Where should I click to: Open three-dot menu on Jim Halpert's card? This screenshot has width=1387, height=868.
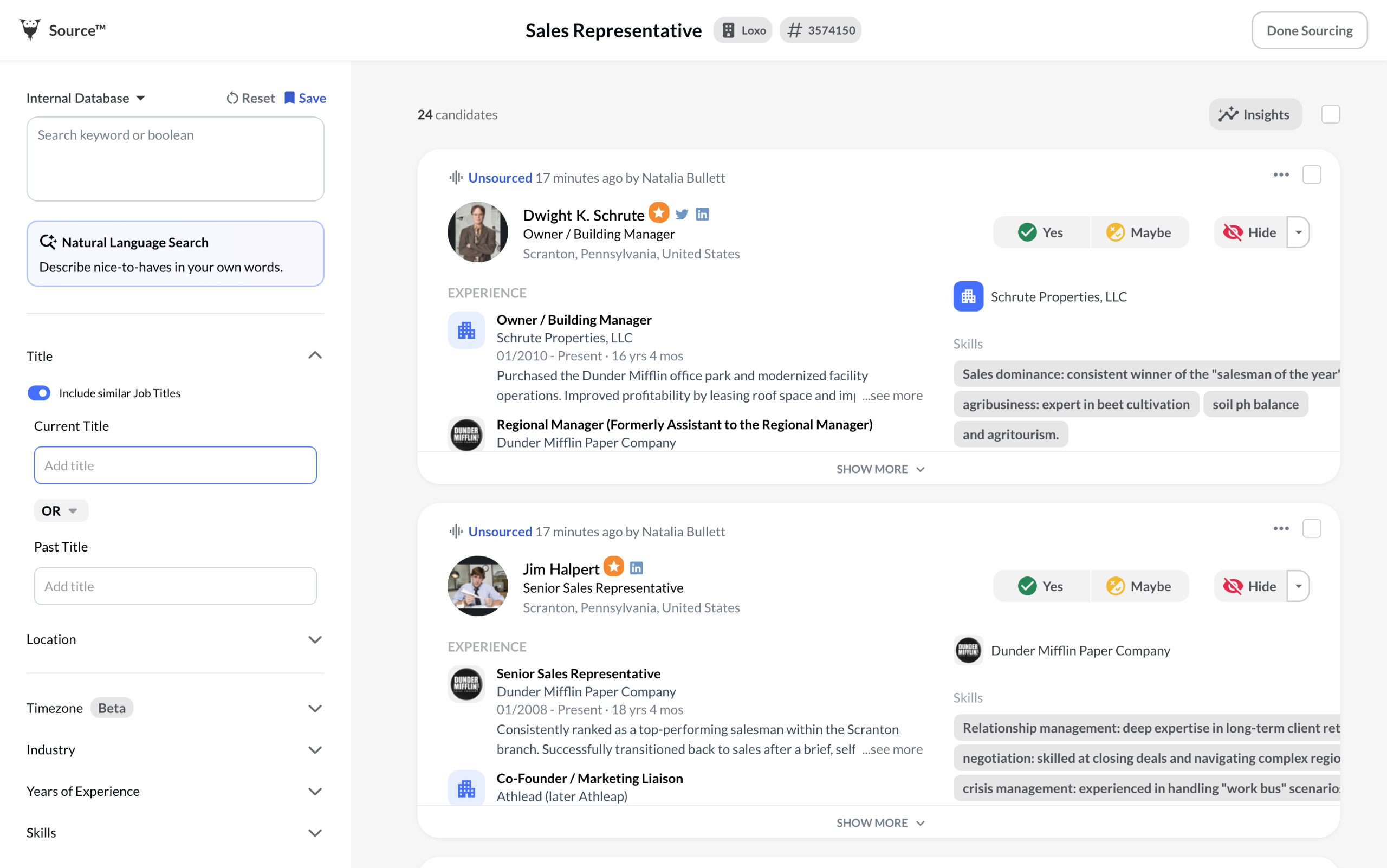tap(1281, 528)
